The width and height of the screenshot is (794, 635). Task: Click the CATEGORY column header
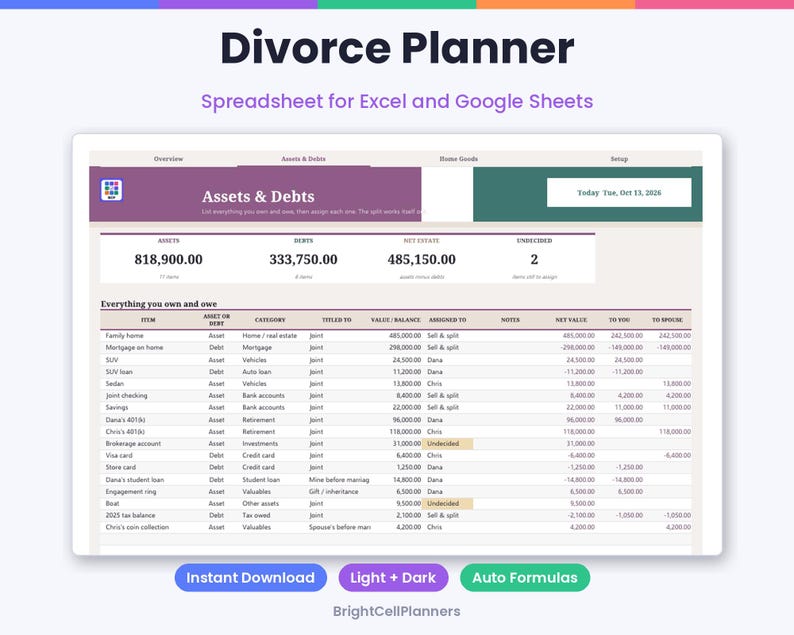[x=270, y=320]
